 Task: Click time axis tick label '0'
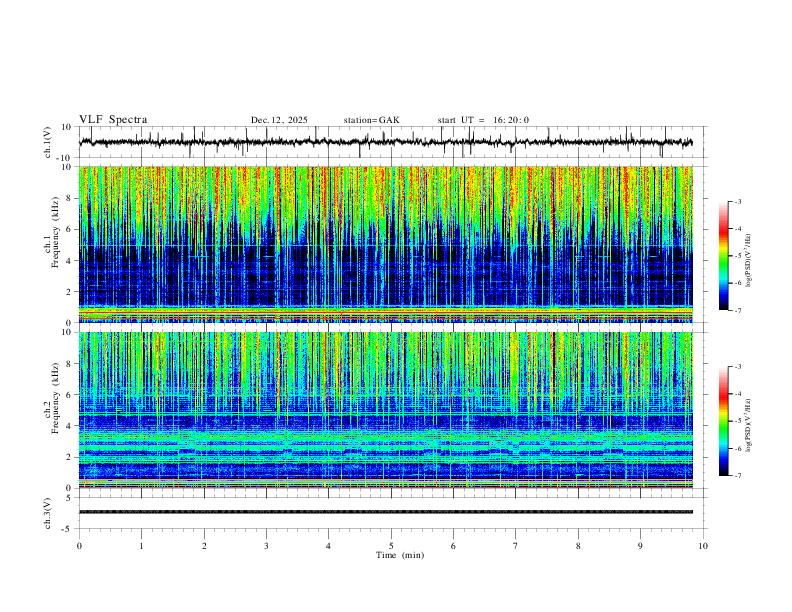click(x=79, y=546)
